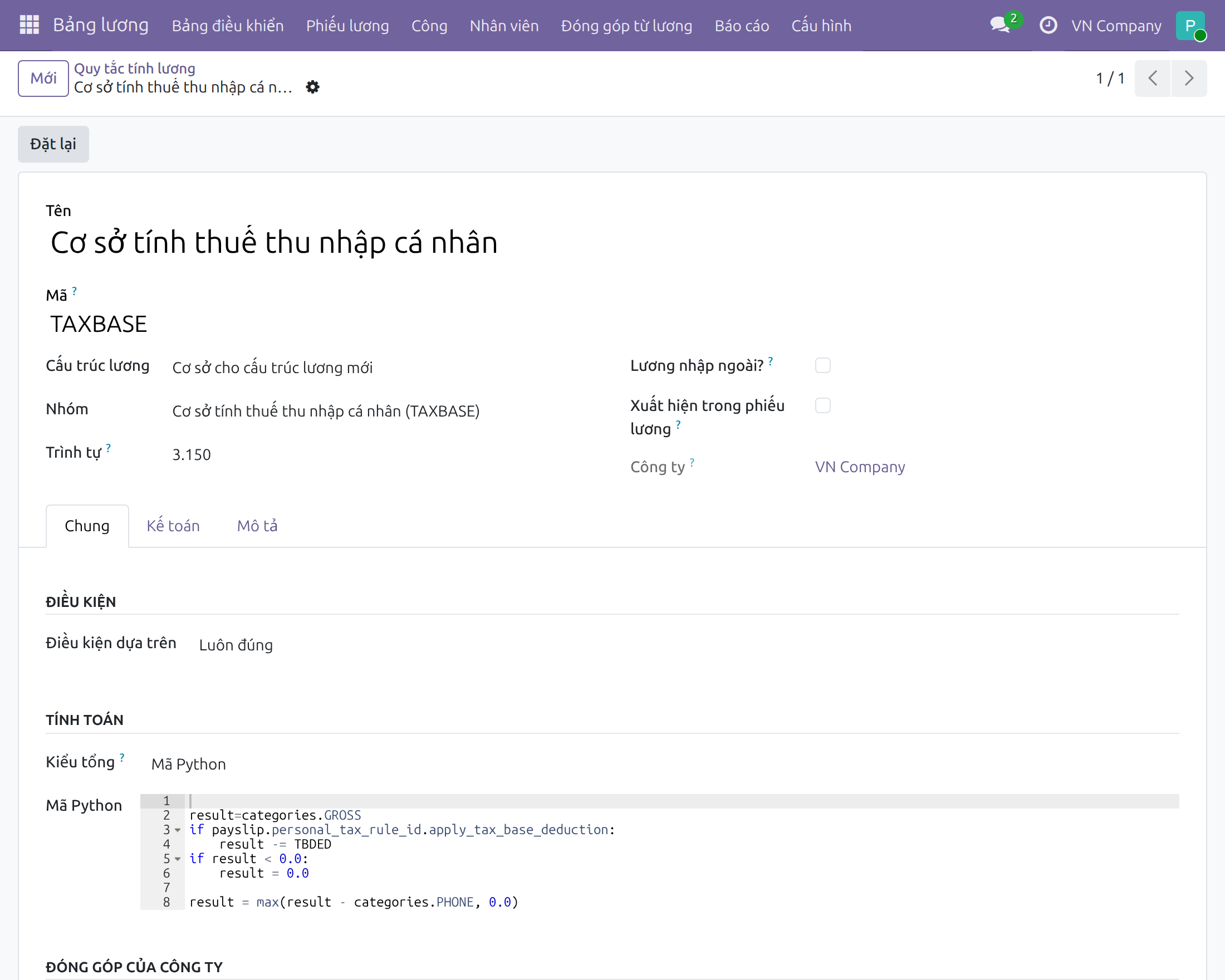
Task: Open the apps grid menu icon
Action: (x=29, y=25)
